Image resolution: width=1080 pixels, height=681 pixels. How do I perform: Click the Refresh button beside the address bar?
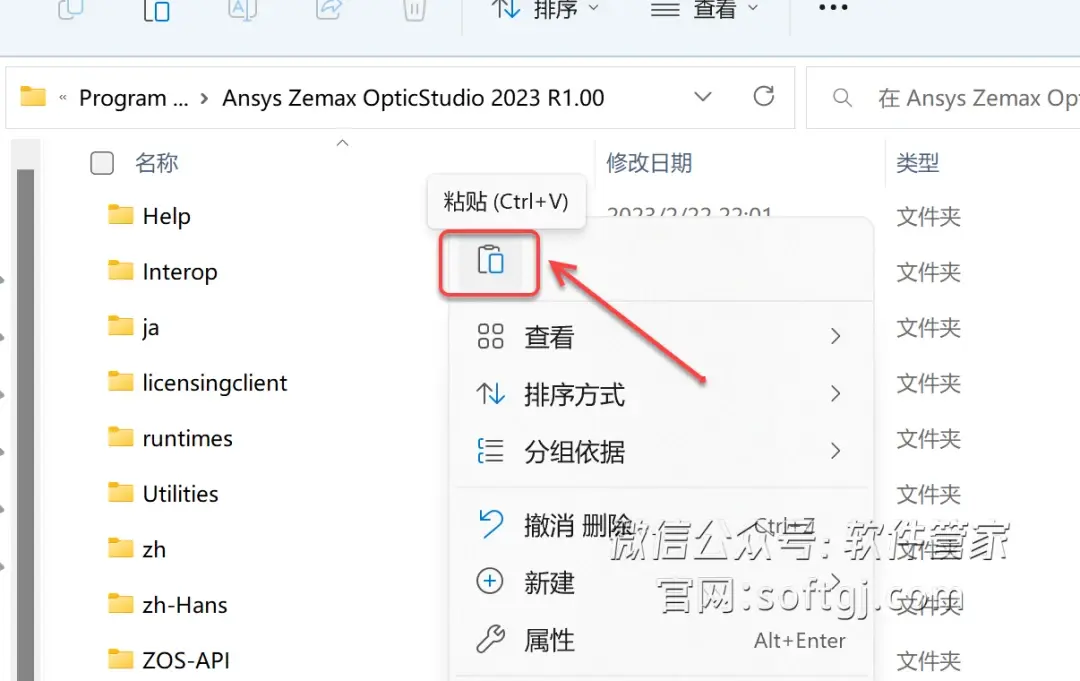pos(763,96)
